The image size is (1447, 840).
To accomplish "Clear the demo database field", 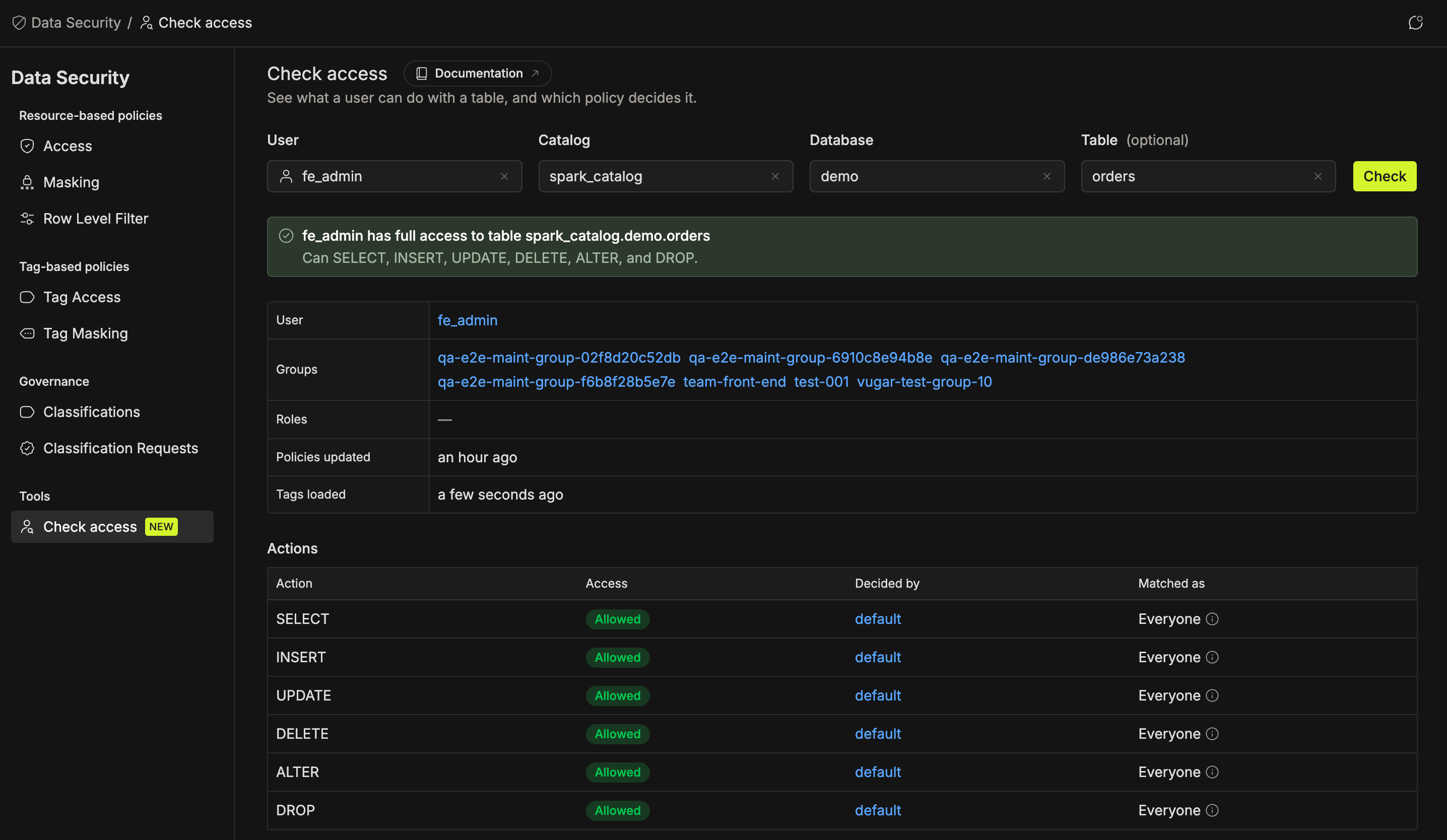I will [1047, 177].
